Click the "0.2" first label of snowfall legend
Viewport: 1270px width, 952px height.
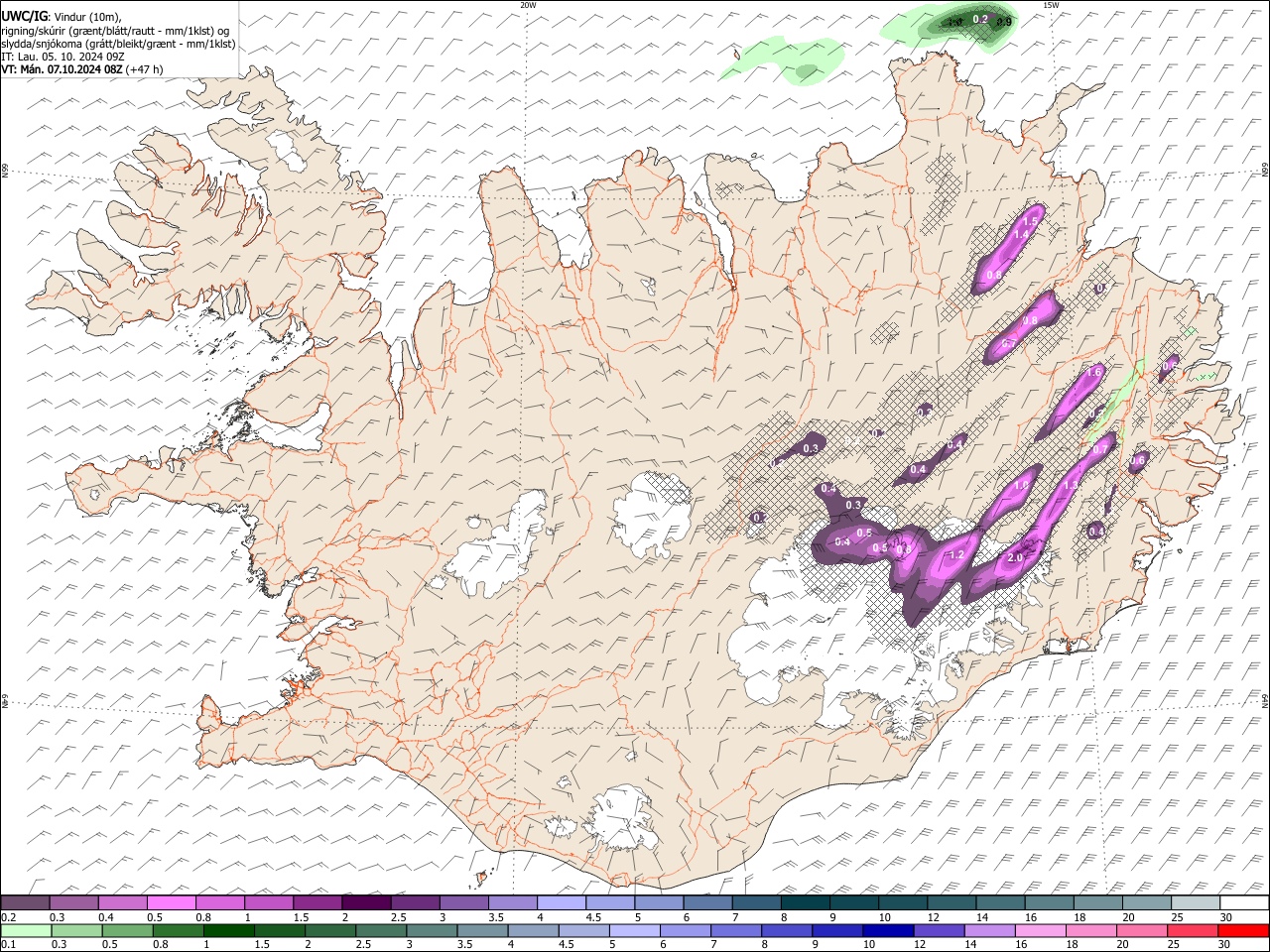click(x=8, y=917)
